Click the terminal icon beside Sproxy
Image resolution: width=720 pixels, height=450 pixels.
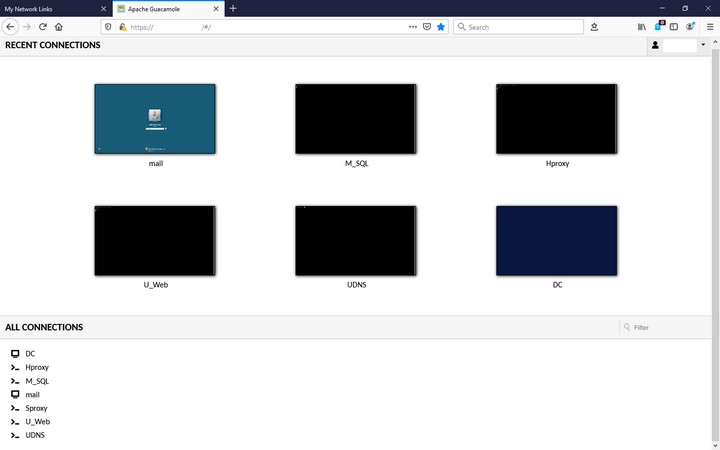click(x=15, y=408)
